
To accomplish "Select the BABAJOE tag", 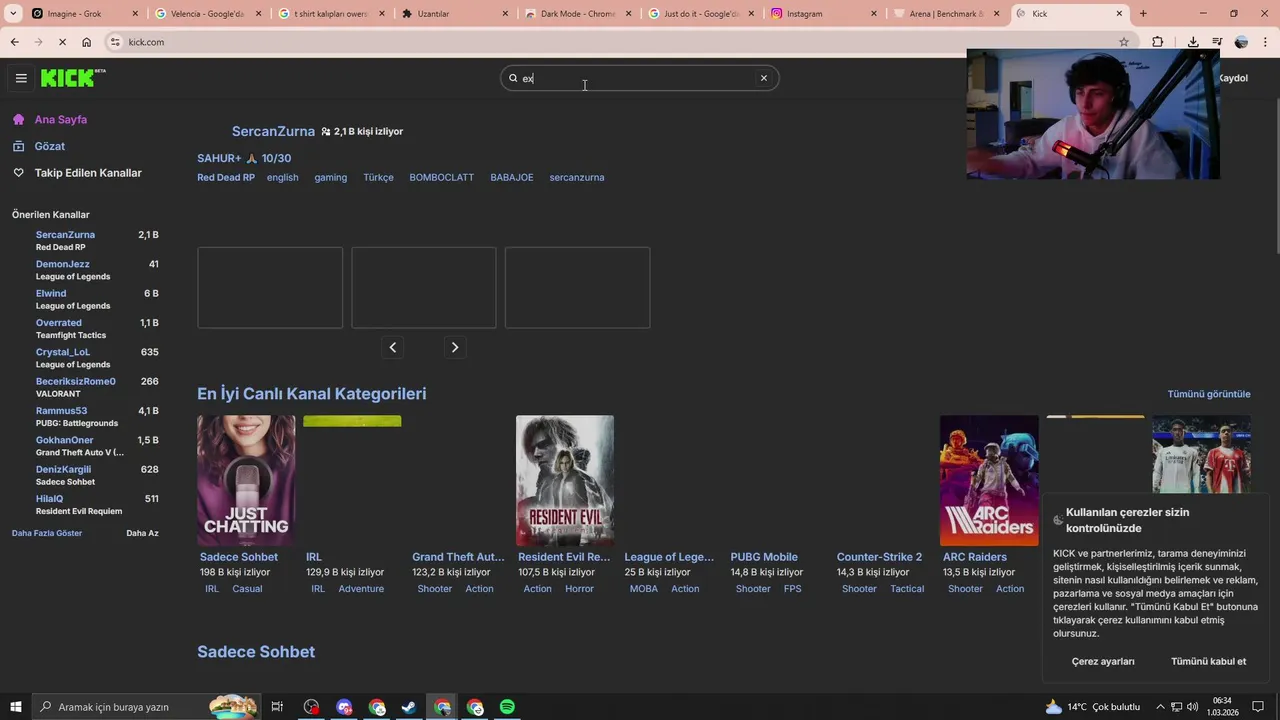I will pyautogui.click(x=512, y=177).
